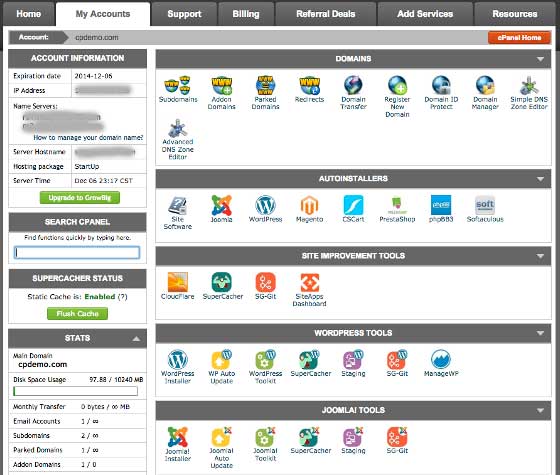The image size is (560, 475).
Task: Open Advanced DNS Zone Editor
Action: [178, 139]
